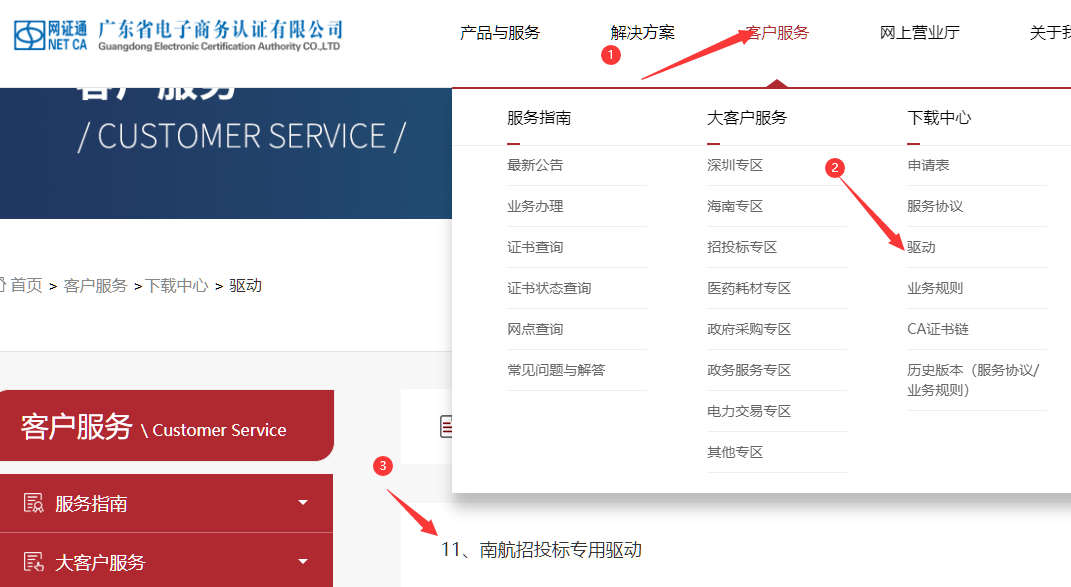Expand the 大客户服务 sidebar arrow
The width and height of the screenshot is (1071, 587).
point(303,563)
